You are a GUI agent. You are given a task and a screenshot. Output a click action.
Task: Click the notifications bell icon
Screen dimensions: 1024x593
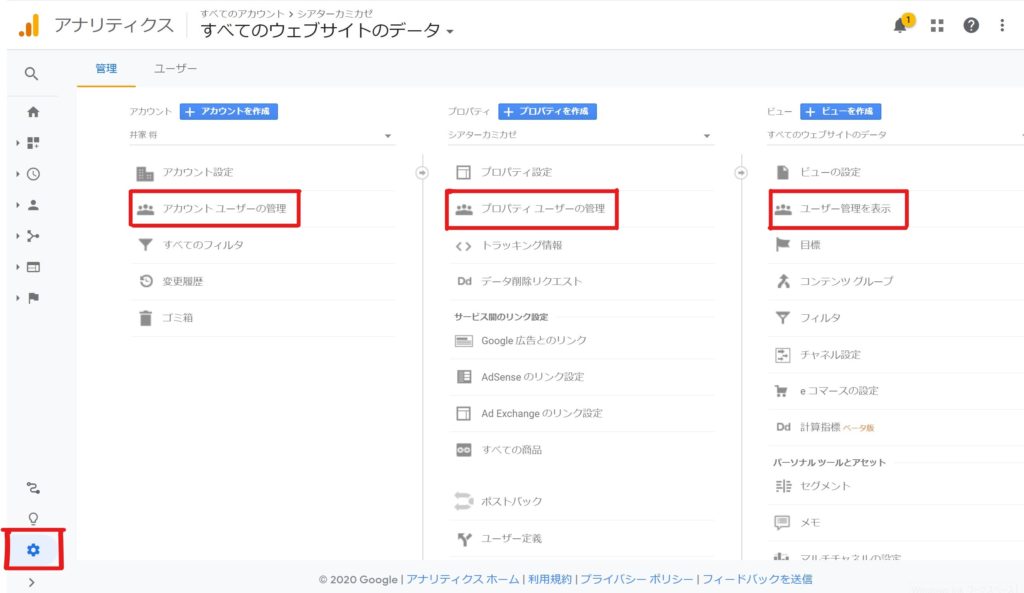(900, 26)
